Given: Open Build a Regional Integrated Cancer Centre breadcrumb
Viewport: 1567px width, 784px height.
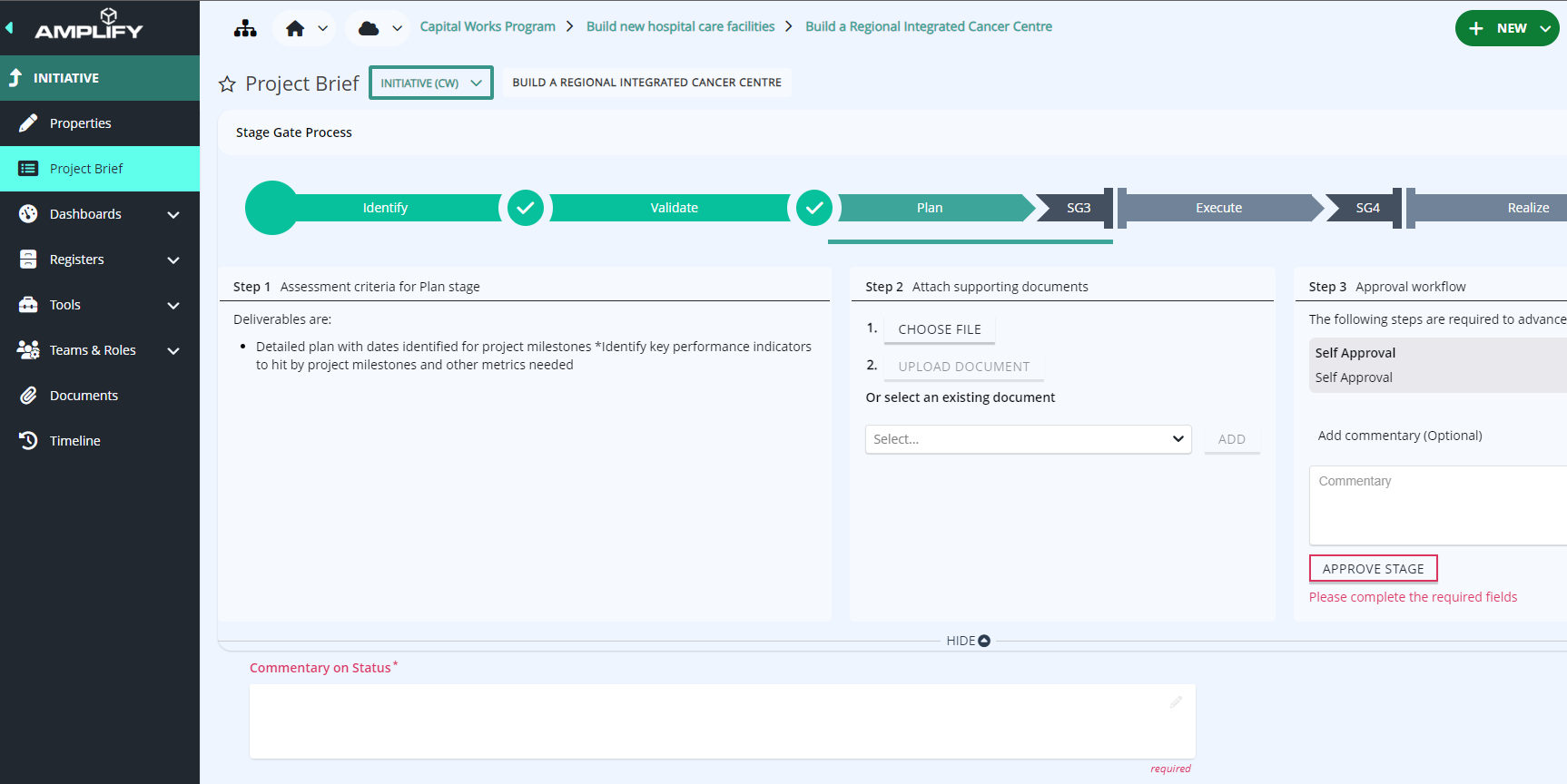Looking at the screenshot, I should coord(929,26).
